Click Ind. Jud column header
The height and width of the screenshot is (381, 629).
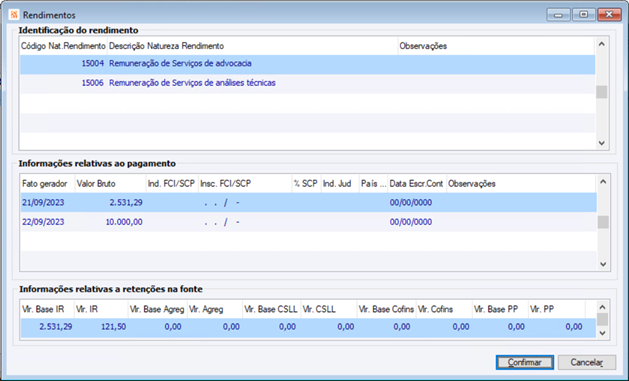click(340, 184)
